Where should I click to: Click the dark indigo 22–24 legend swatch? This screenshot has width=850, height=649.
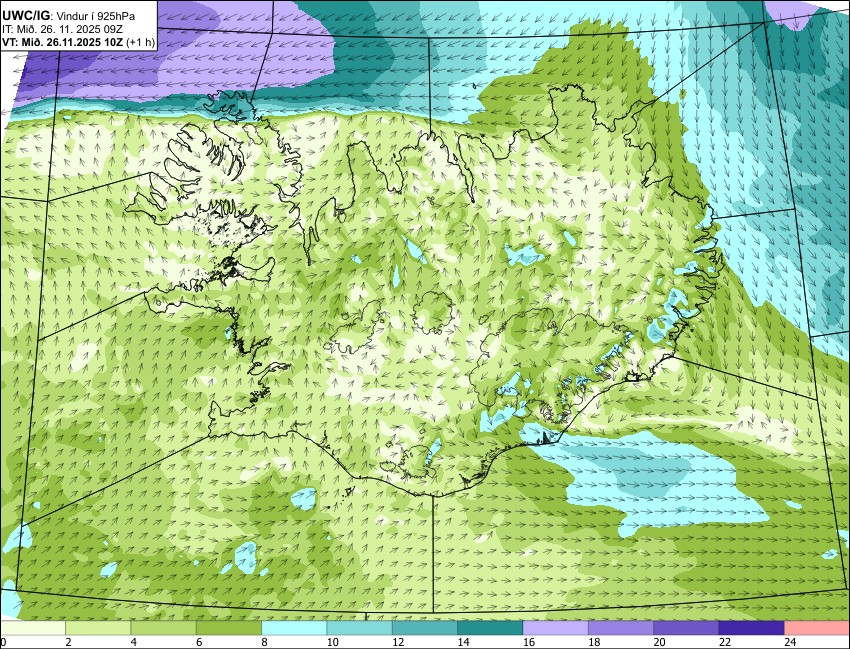tap(751, 628)
